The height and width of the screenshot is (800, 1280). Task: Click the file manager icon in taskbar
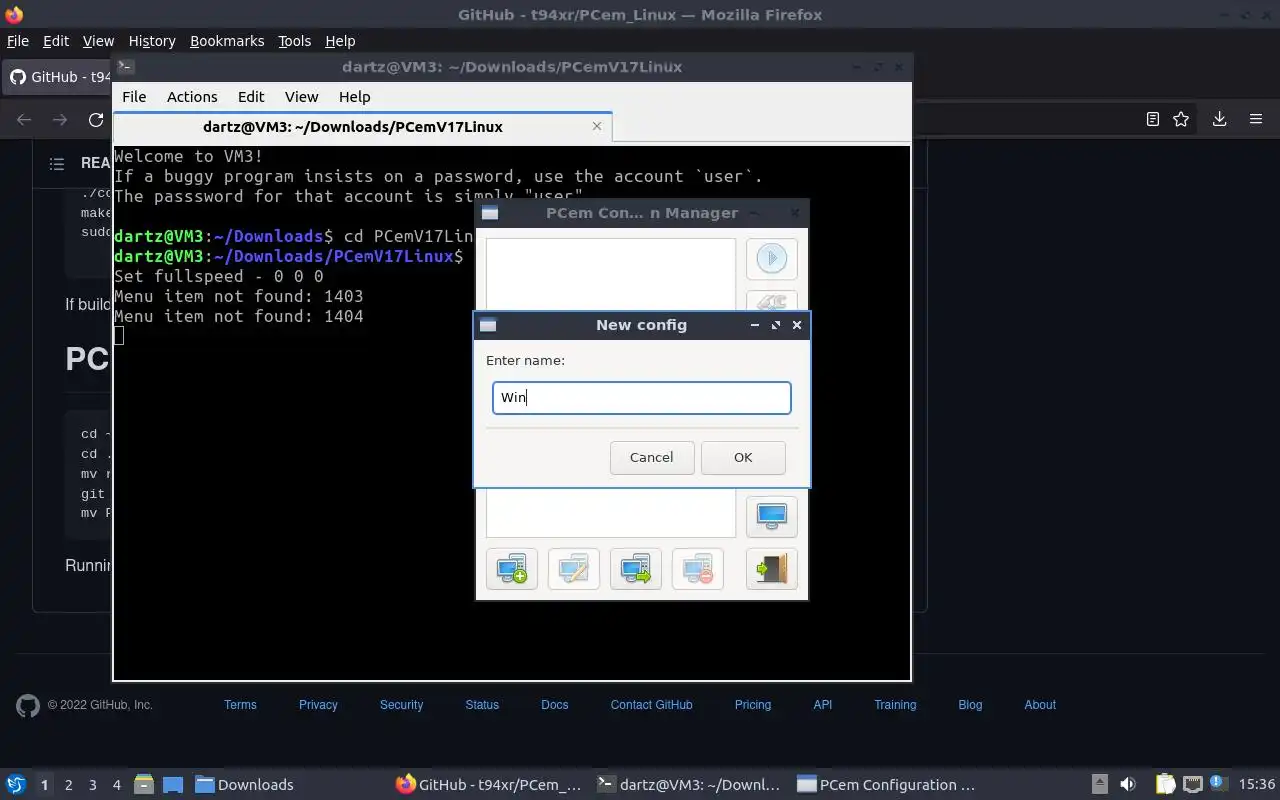[x=143, y=785]
